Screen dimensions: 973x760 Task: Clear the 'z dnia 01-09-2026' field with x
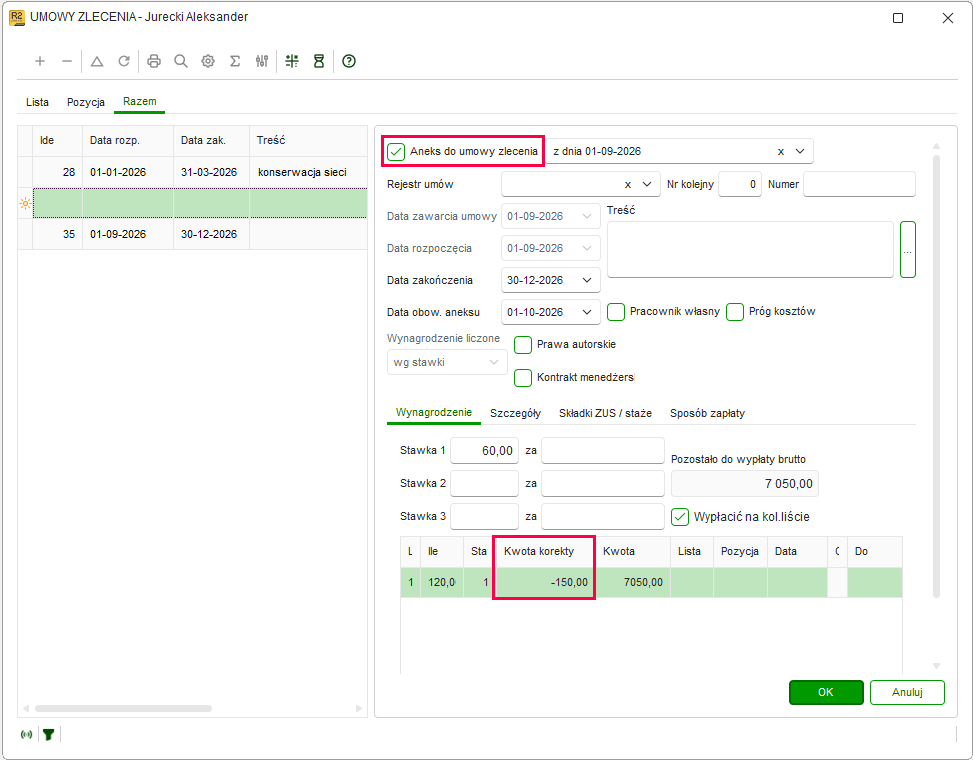781,151
